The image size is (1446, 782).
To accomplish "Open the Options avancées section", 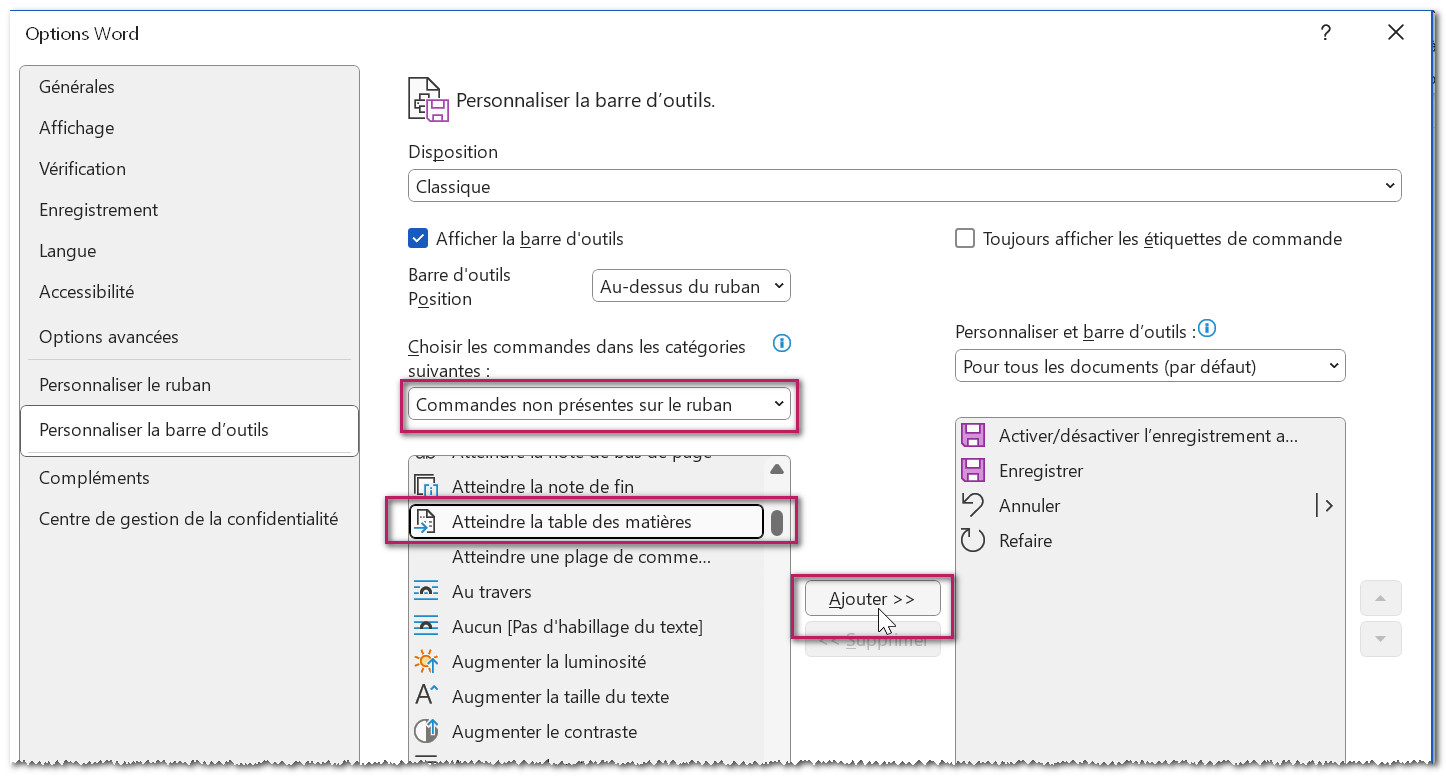I will [108, 337].
